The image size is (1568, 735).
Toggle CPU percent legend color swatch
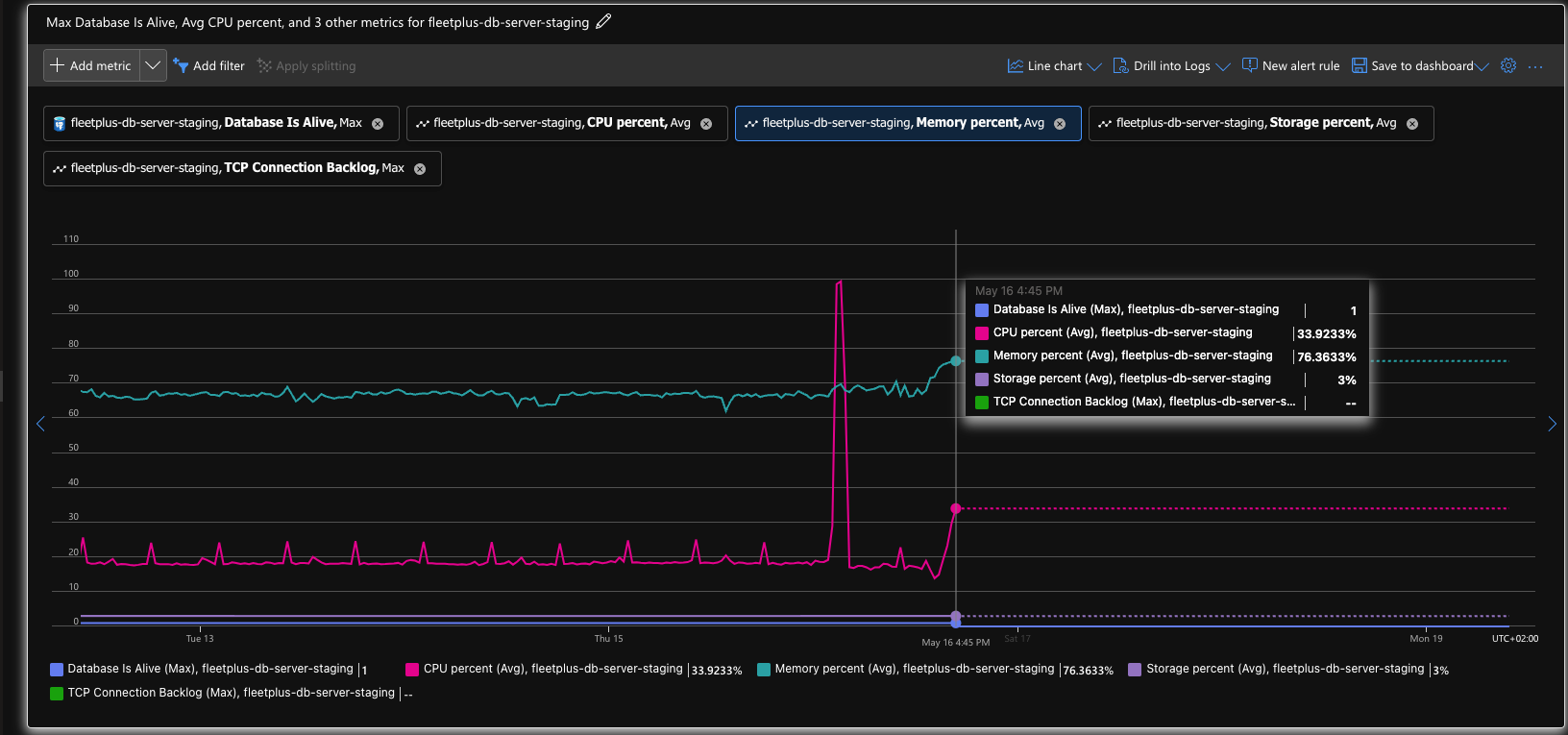point(412,670)
